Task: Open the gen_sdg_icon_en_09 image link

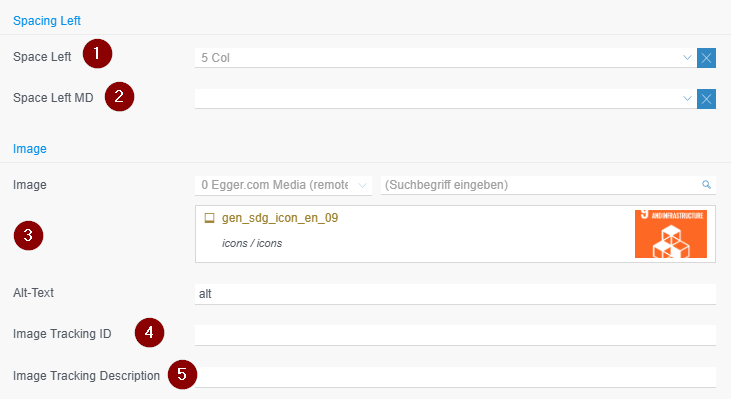Action: [x=280, y=218]
